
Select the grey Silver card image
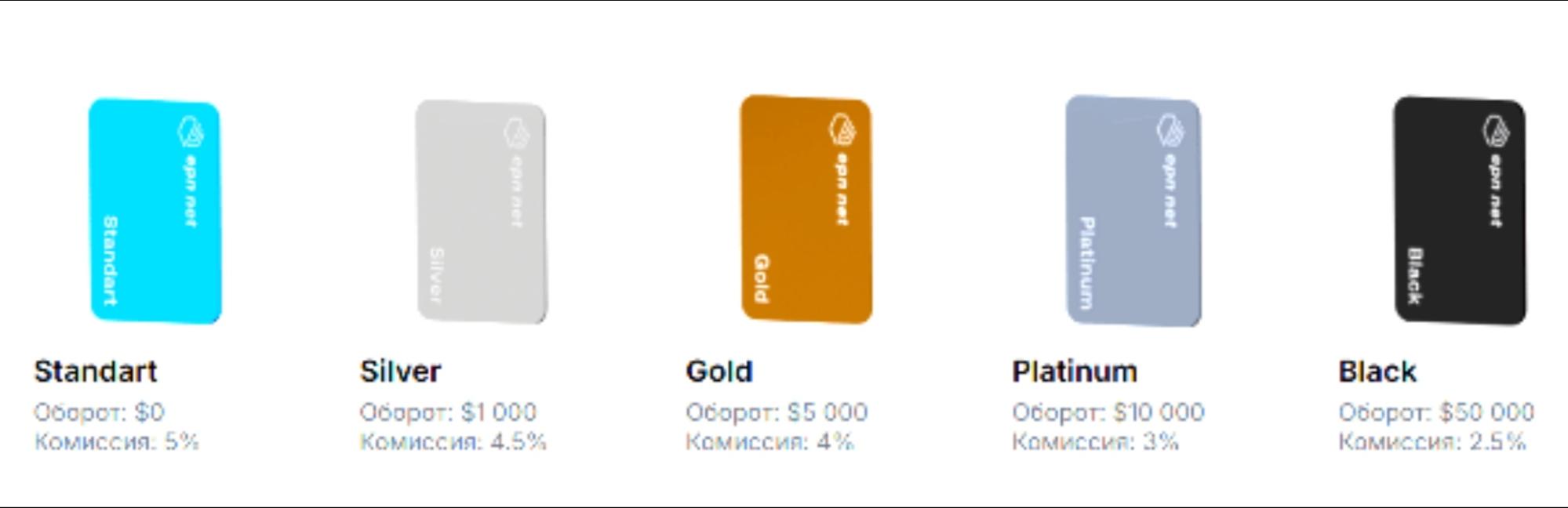481,211
